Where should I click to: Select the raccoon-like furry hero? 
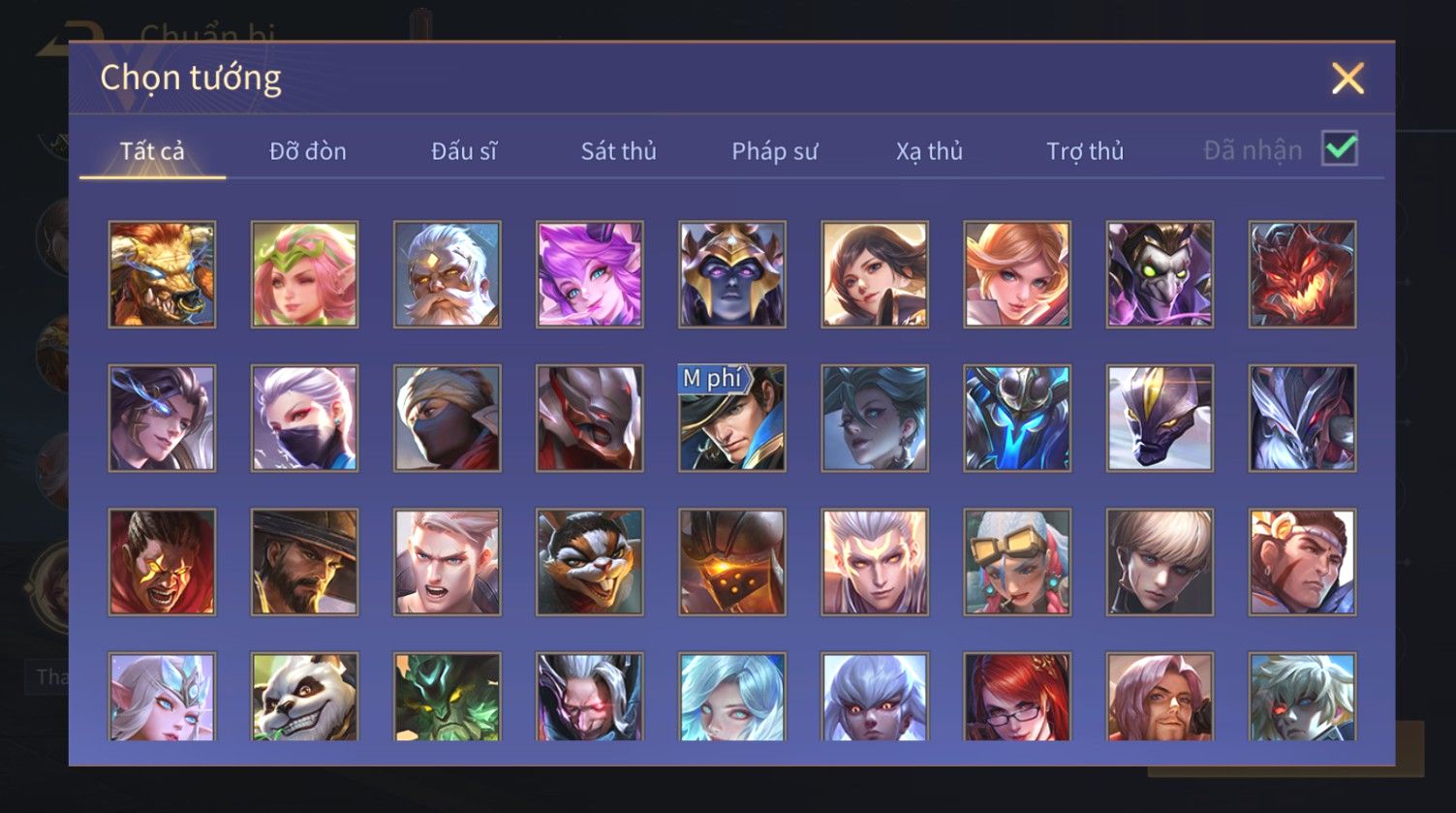589,562
